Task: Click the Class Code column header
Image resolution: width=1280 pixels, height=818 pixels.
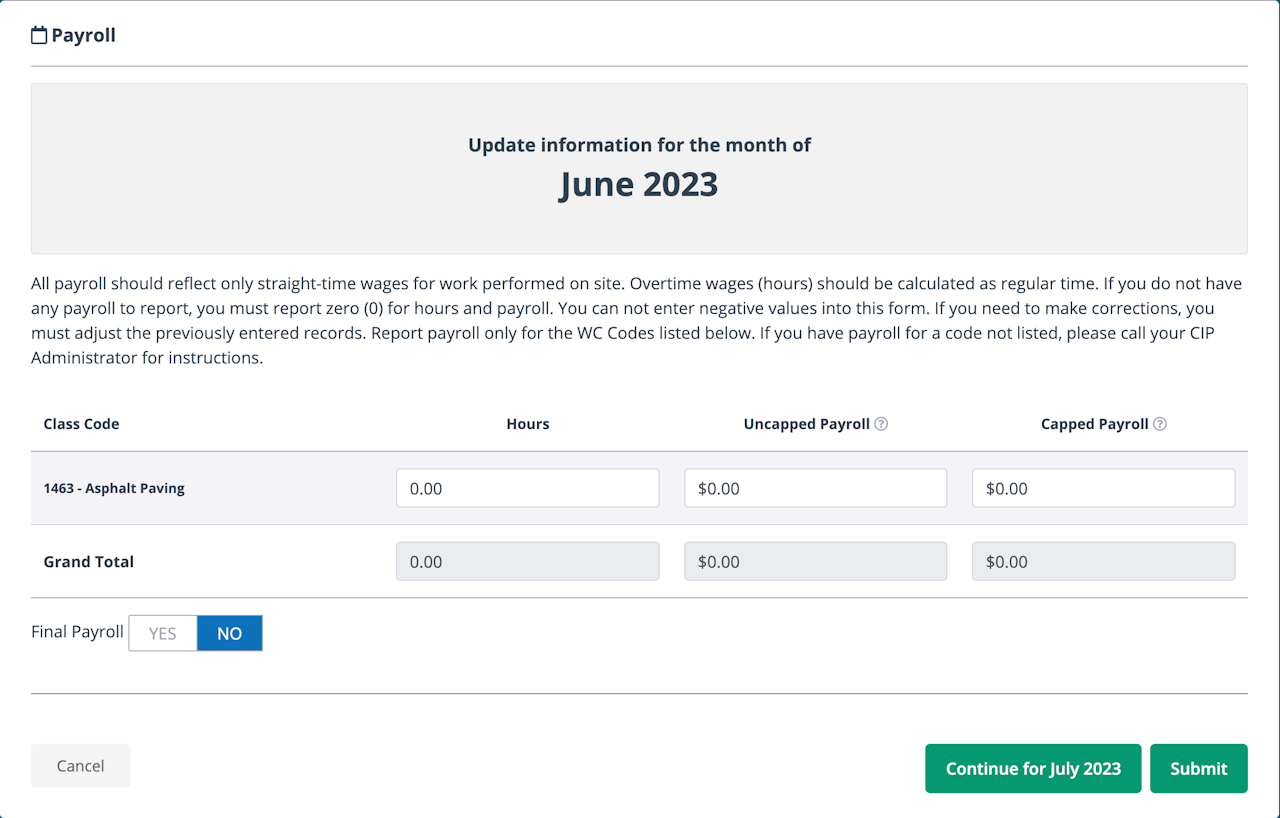Action: [x=81, y=424]
